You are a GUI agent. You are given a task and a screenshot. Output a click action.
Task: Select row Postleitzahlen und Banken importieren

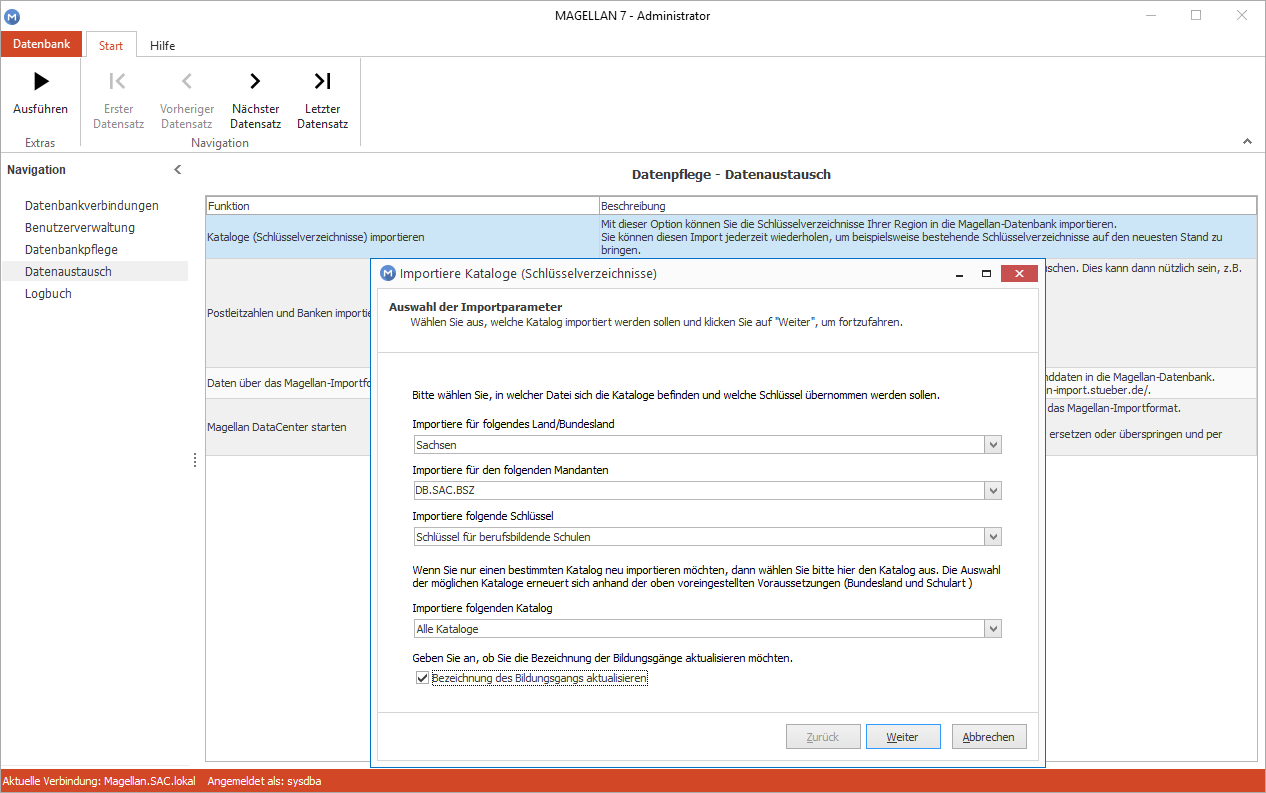289,313
